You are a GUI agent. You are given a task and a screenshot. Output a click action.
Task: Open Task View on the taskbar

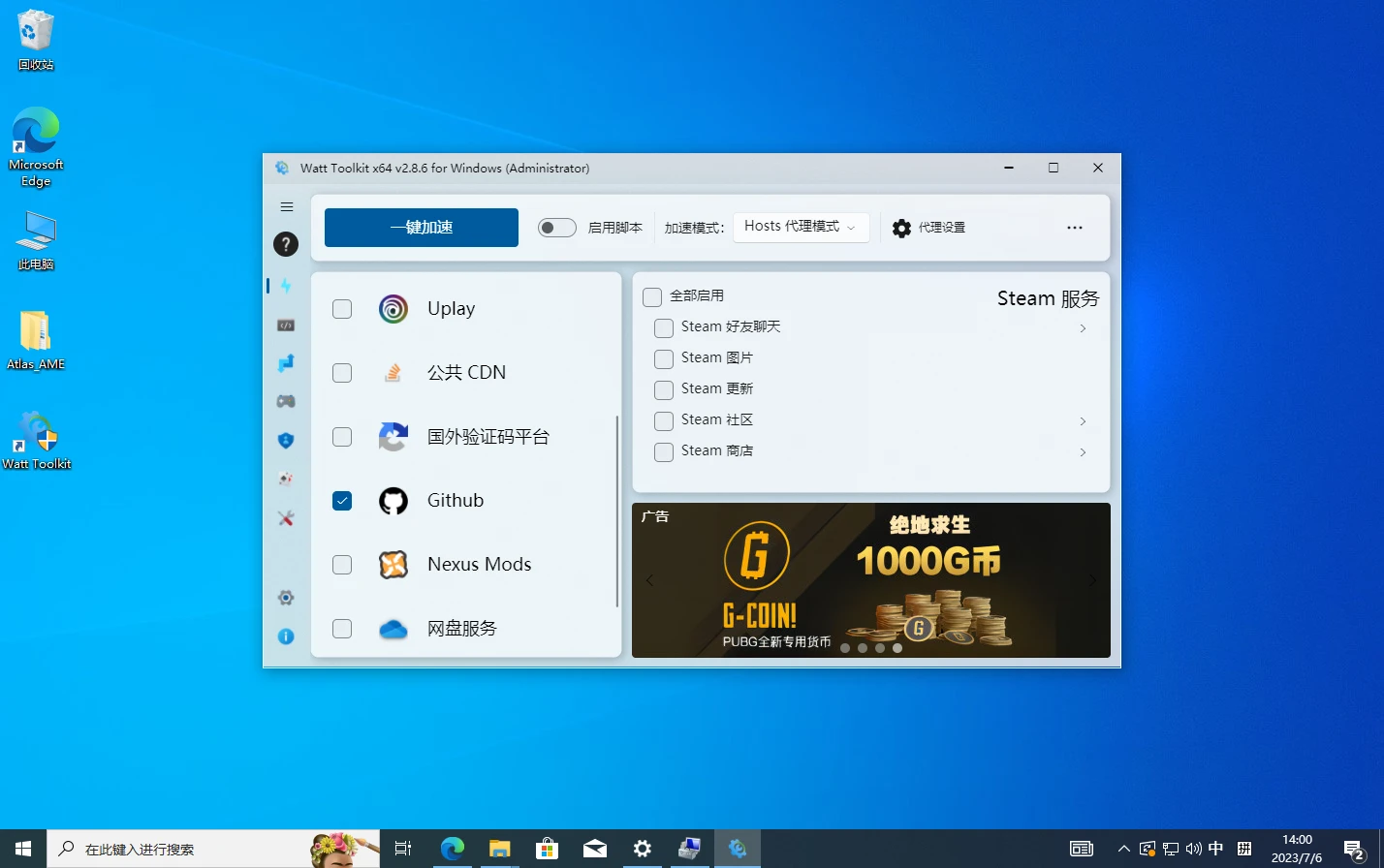[x=403, y=849]
